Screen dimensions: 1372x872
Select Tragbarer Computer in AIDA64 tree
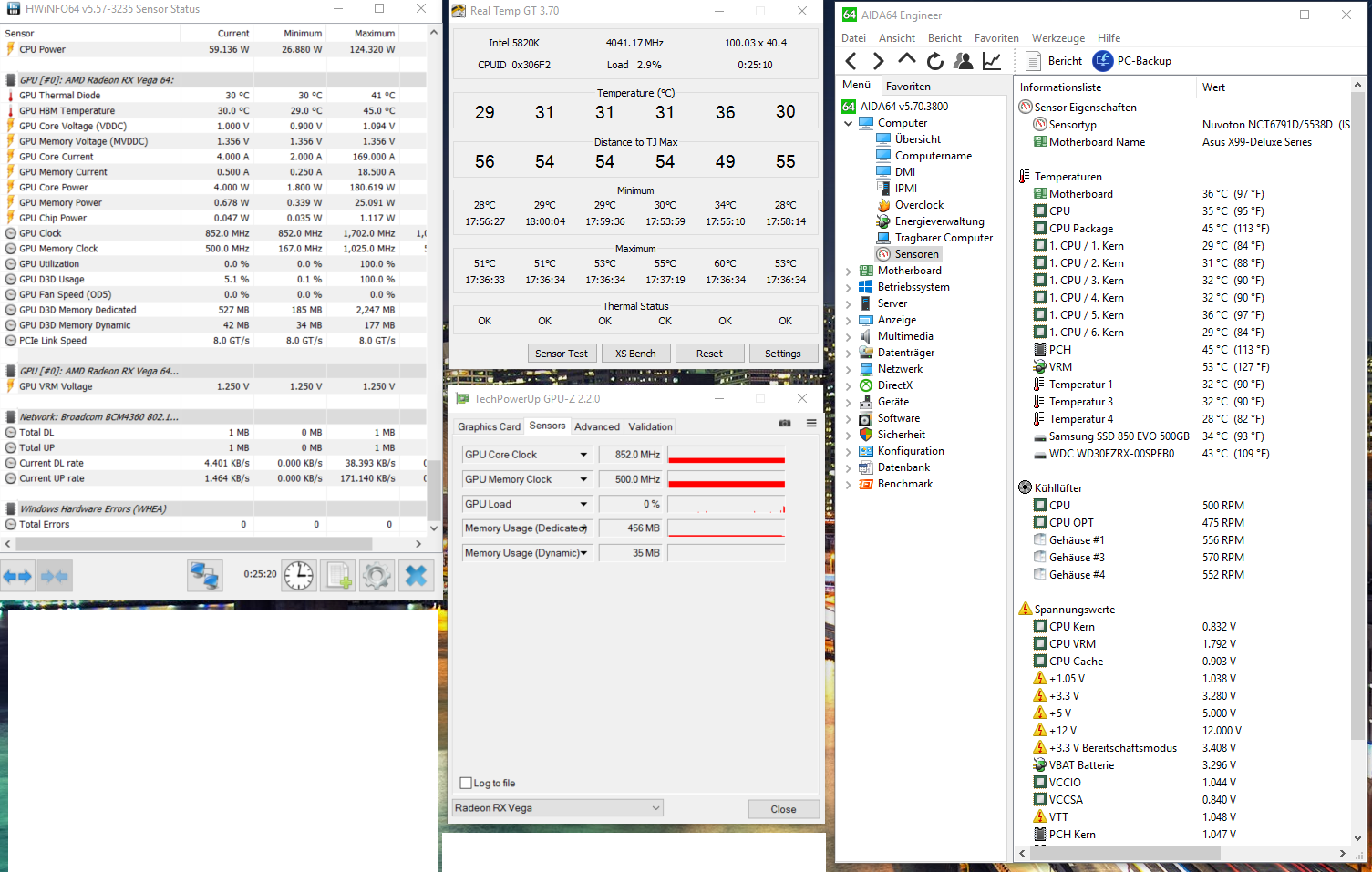[x=944, y=238]
